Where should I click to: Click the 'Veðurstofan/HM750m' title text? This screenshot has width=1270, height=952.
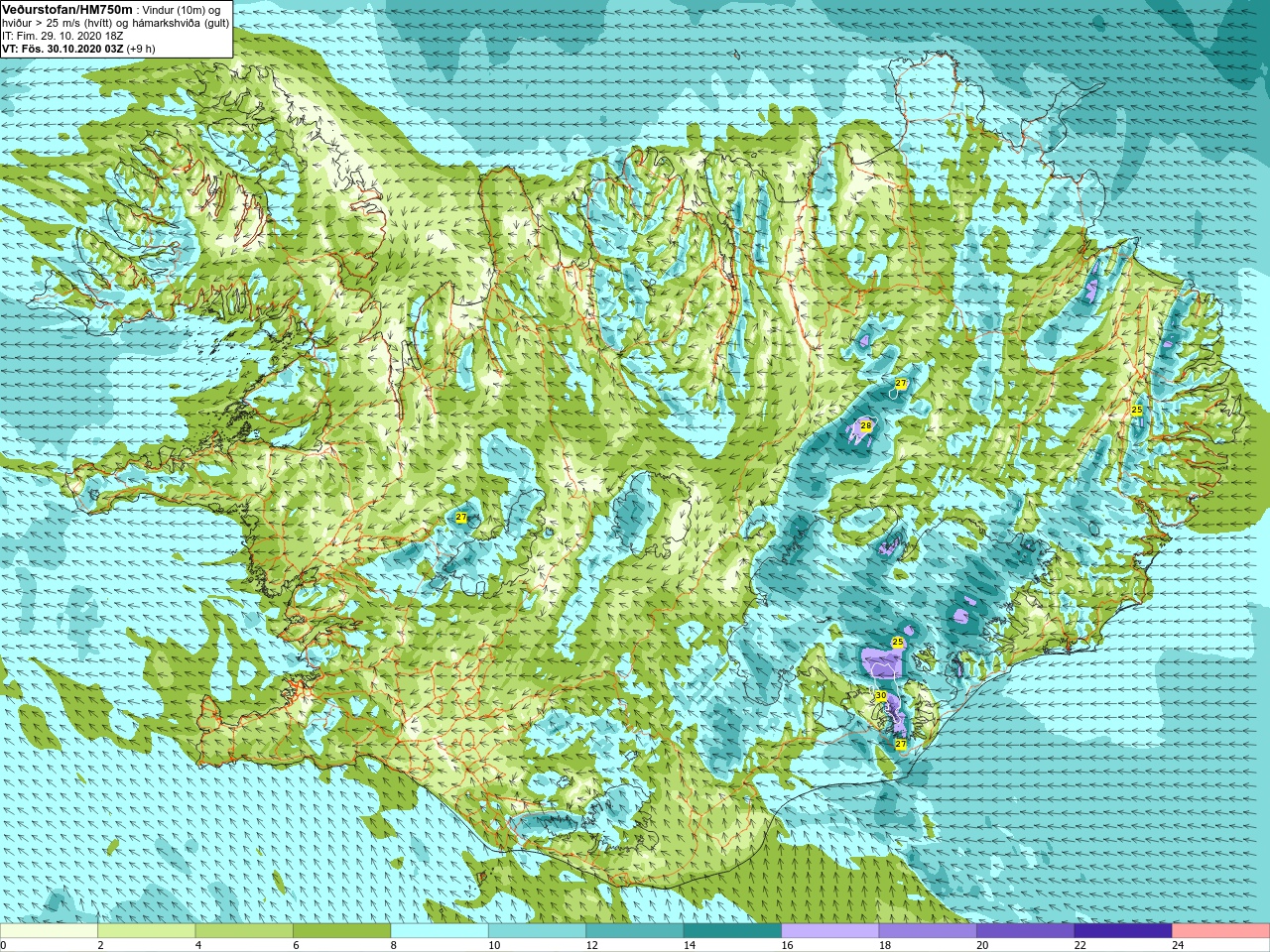pos(67,9)
